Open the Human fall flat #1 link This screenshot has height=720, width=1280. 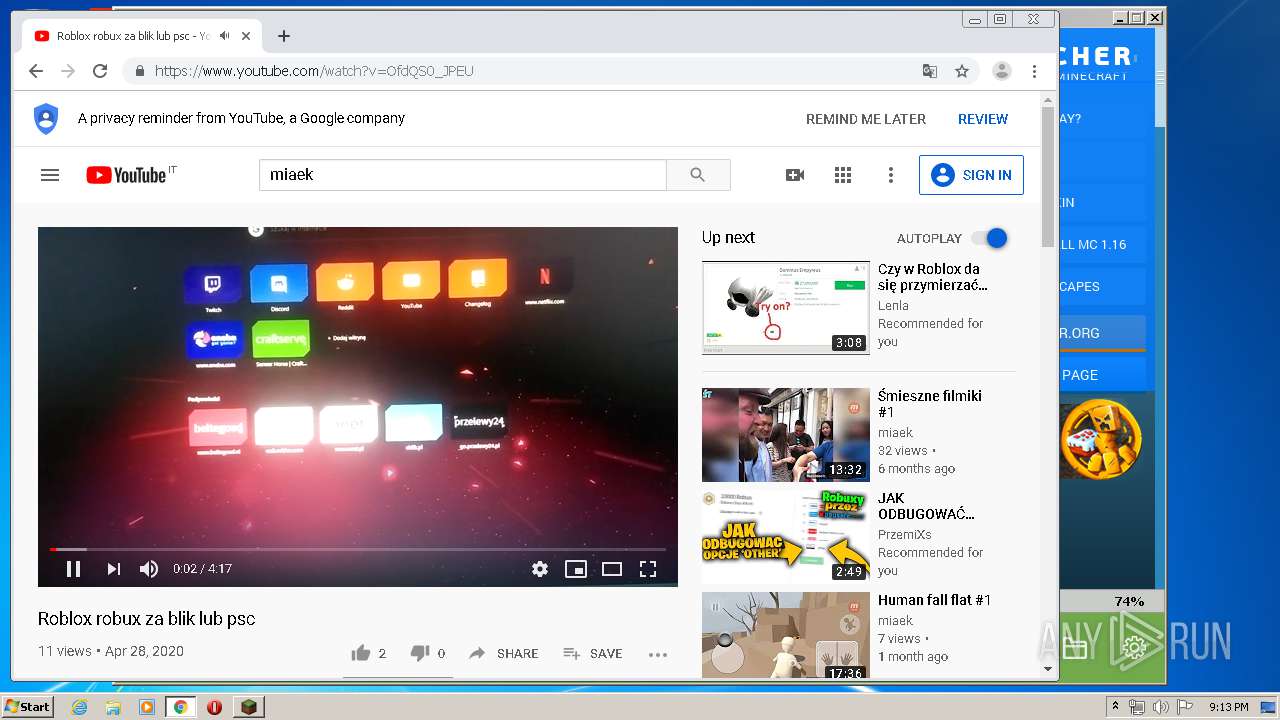934,600
